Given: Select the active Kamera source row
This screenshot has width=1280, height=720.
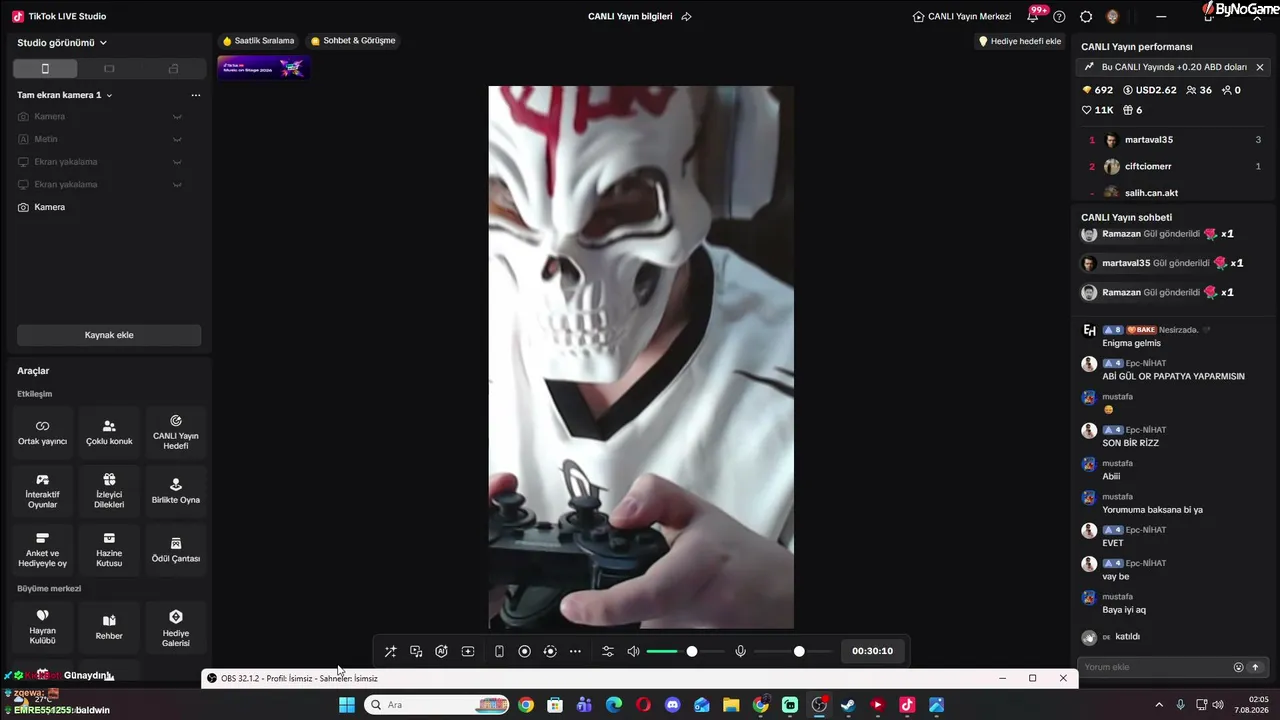Looking at the screenshot, I should pyautogui.click(x=109, y=207).
